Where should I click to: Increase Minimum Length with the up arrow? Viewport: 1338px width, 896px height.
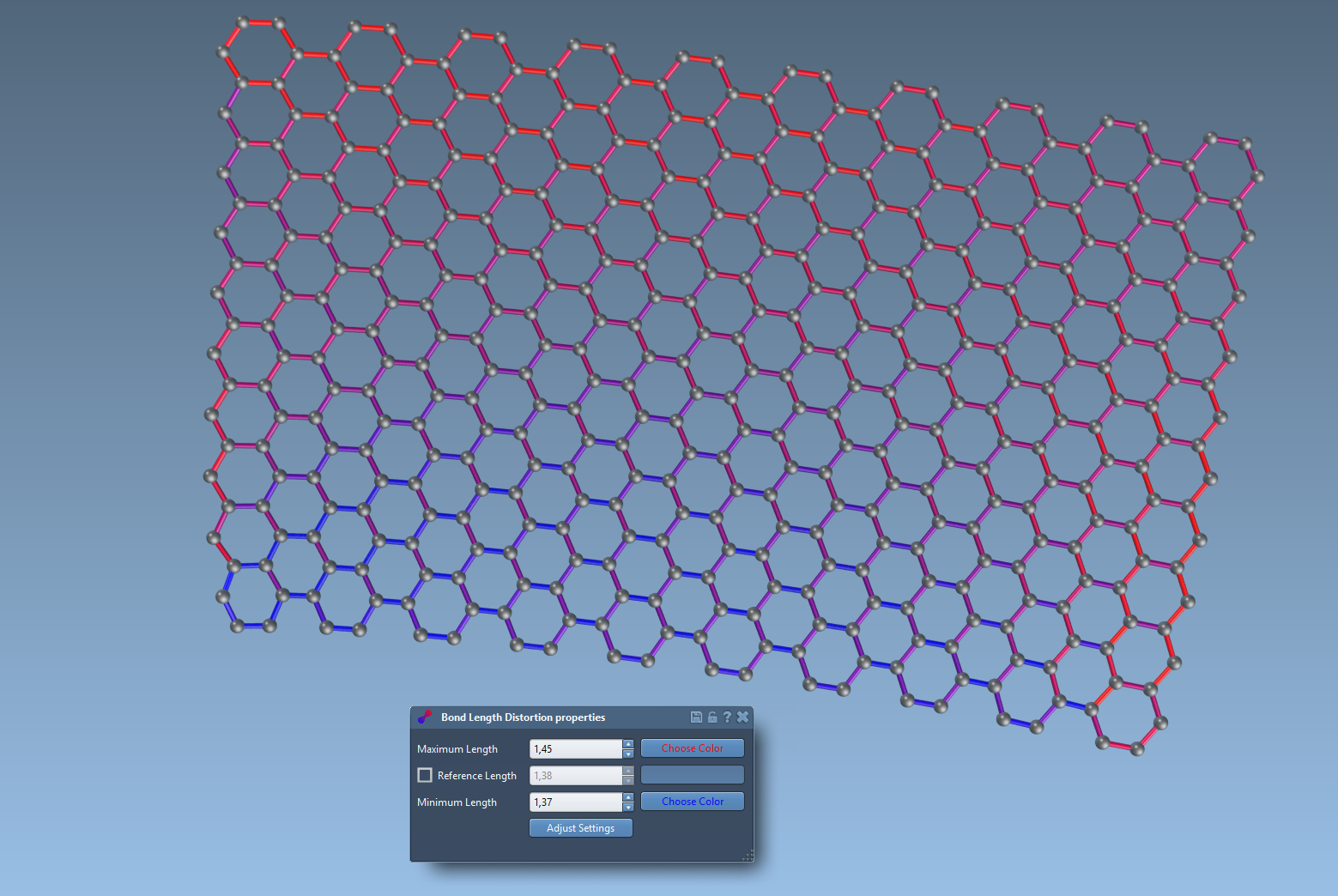click(628, 797)
